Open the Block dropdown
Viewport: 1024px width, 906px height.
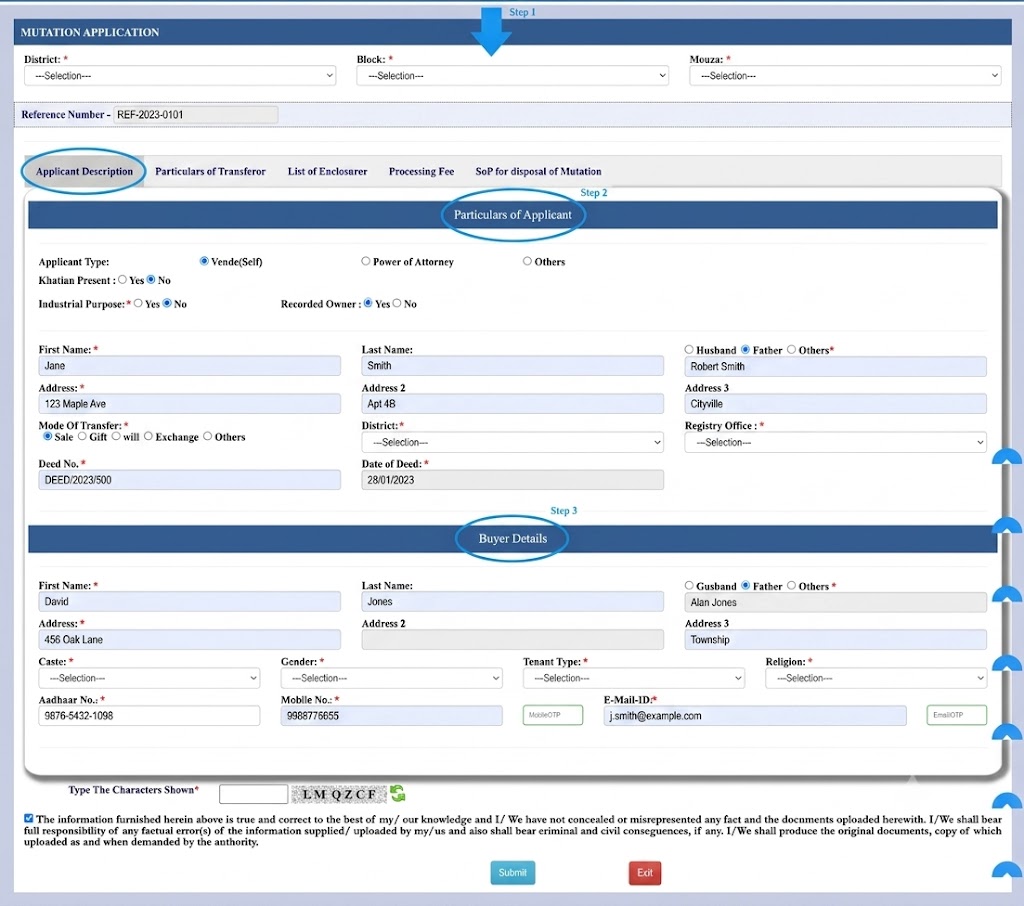(512, 76)
